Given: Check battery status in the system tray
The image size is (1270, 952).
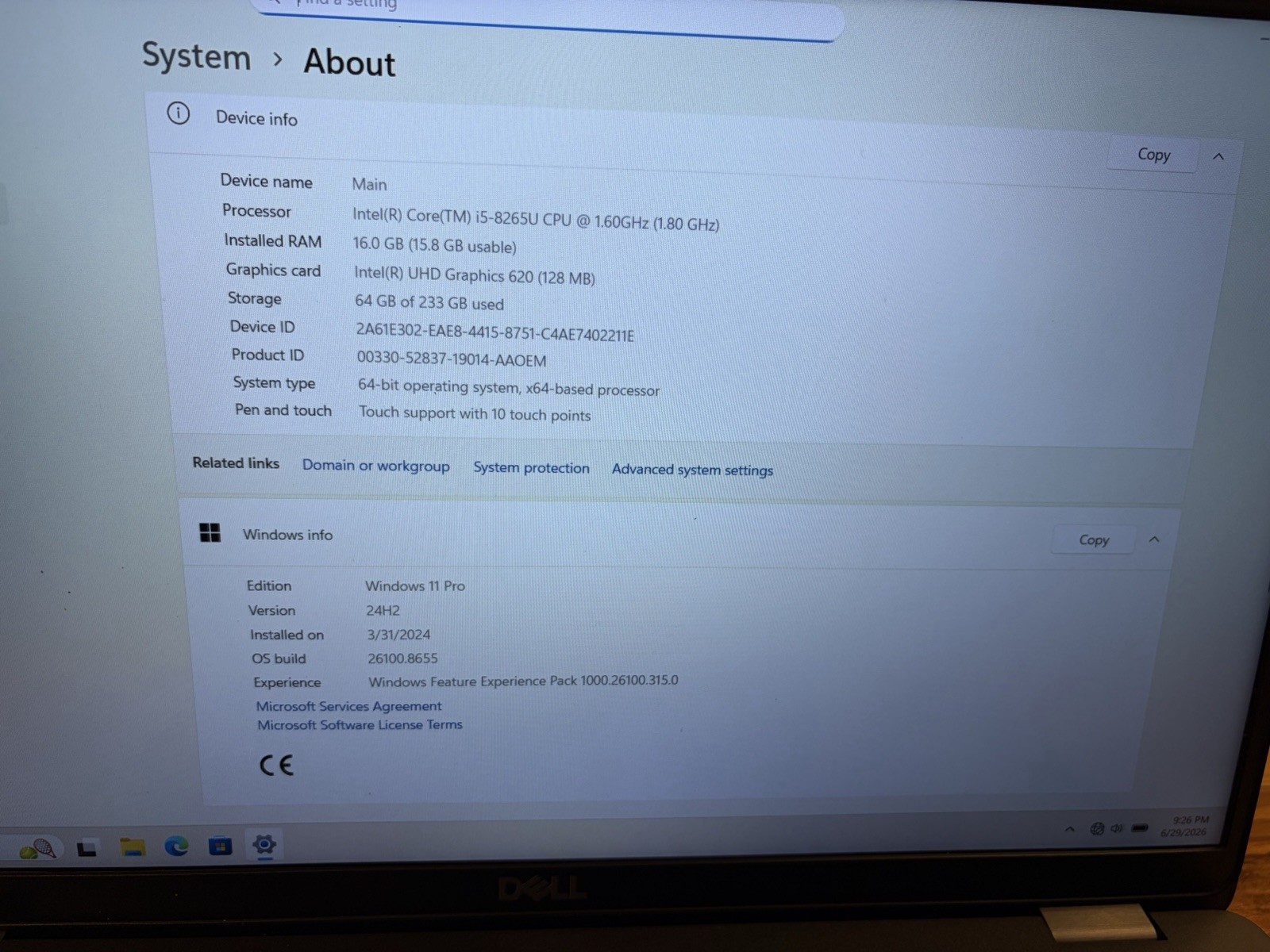Looking at the screenshot, I should (x=1140, y=827).
